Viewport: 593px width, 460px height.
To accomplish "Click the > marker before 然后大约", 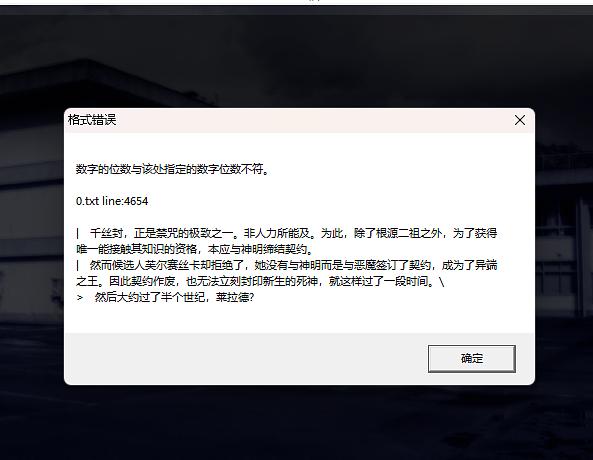I will pos(79,297).
